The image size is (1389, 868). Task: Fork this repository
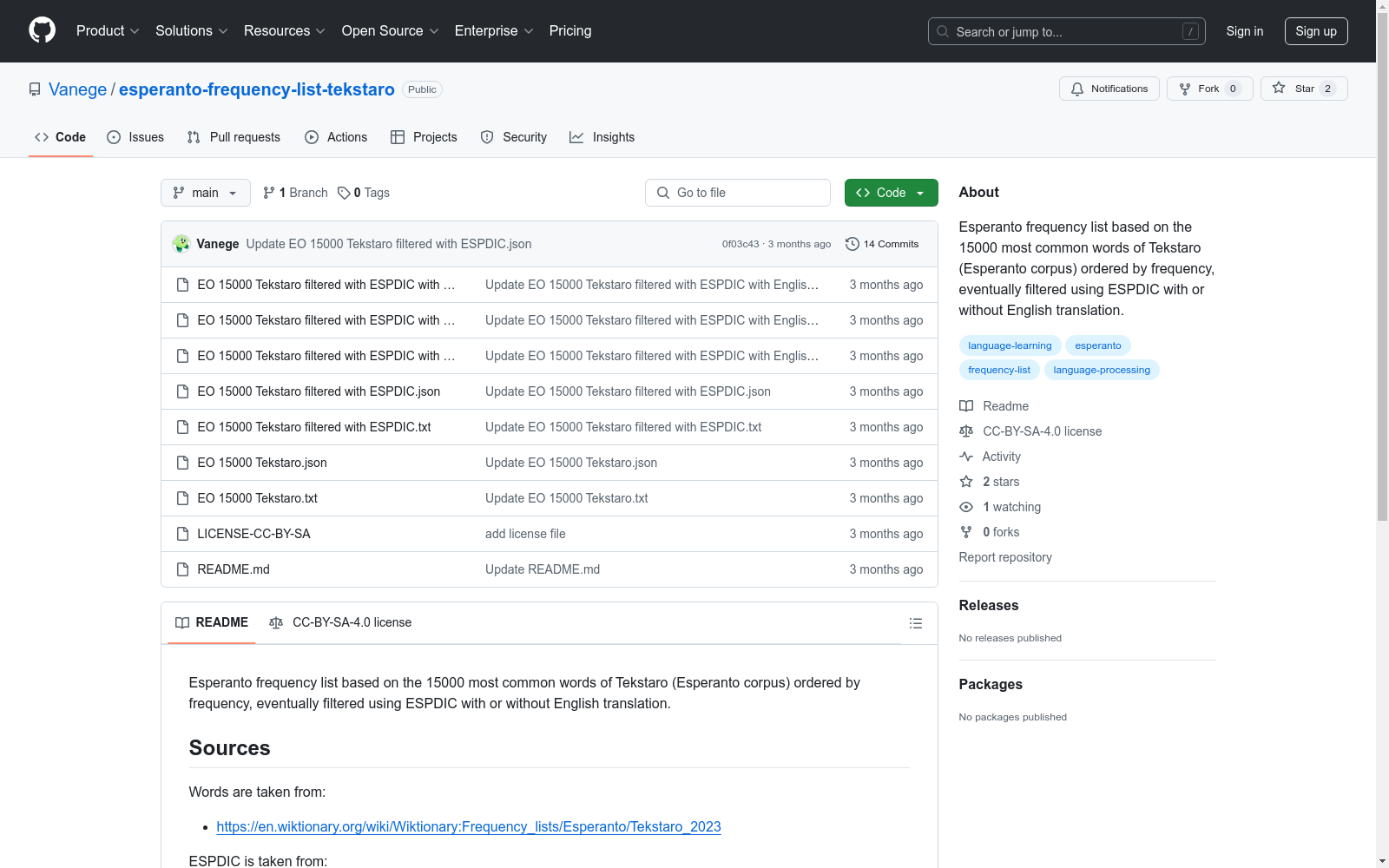coord(1209,89)
